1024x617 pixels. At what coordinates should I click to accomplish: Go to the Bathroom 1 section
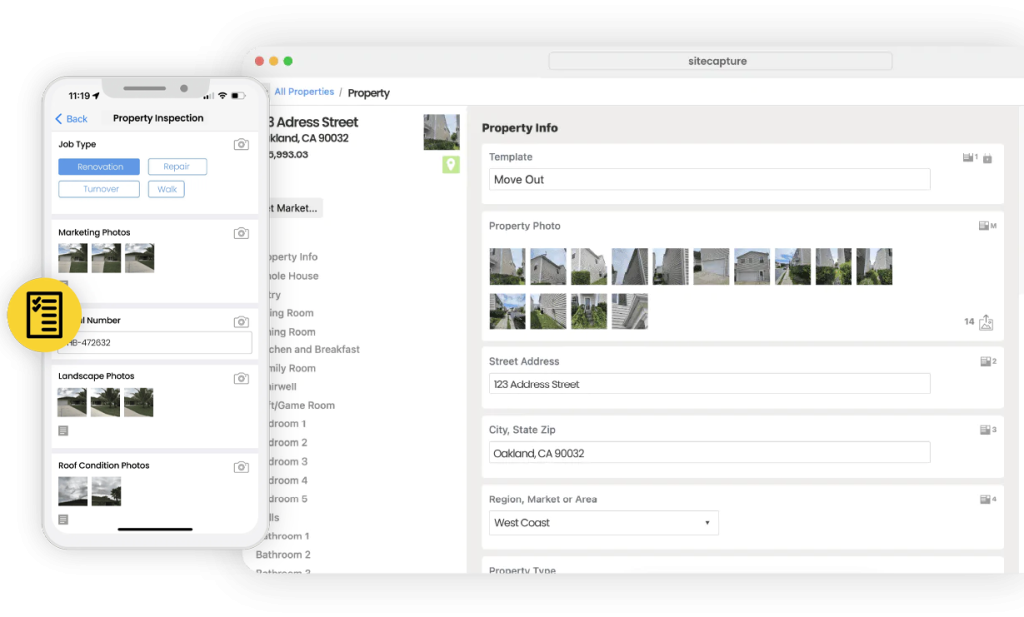coord(286,536)
